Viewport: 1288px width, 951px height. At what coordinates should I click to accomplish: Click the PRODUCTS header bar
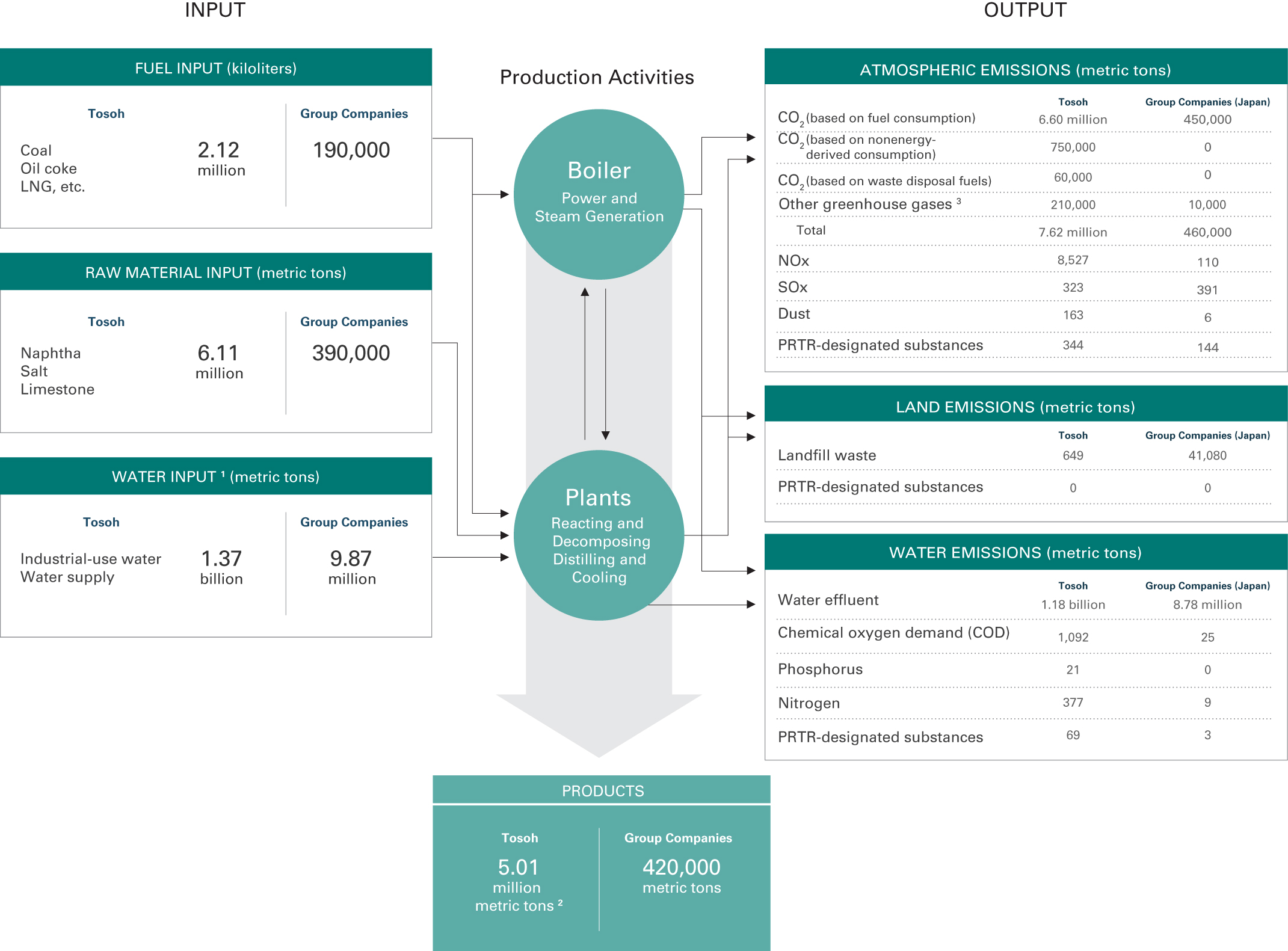(602, 790)
